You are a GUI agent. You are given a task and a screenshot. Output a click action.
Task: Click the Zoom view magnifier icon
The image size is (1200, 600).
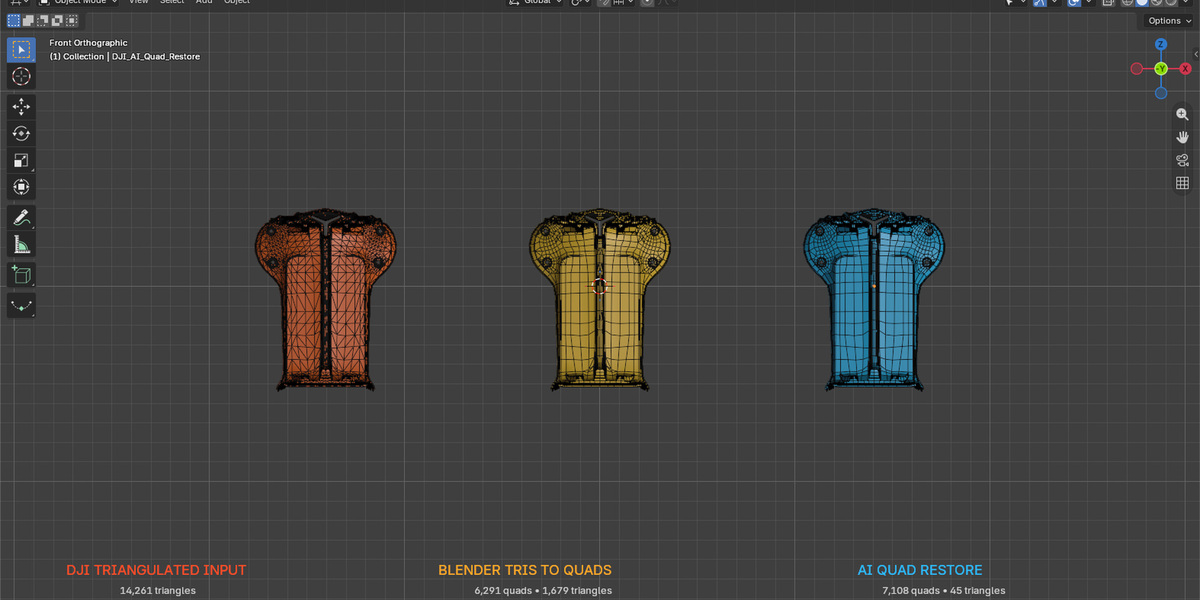click(x=1182, y=115)
